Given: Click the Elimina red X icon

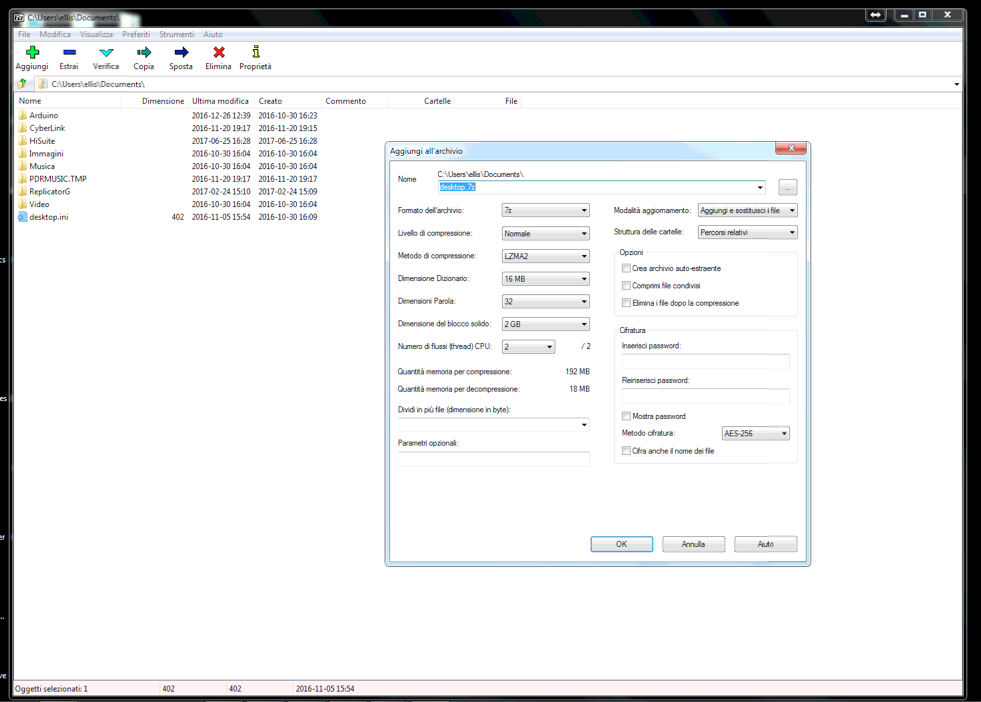Looking at the screenshot, I should 218,53.
